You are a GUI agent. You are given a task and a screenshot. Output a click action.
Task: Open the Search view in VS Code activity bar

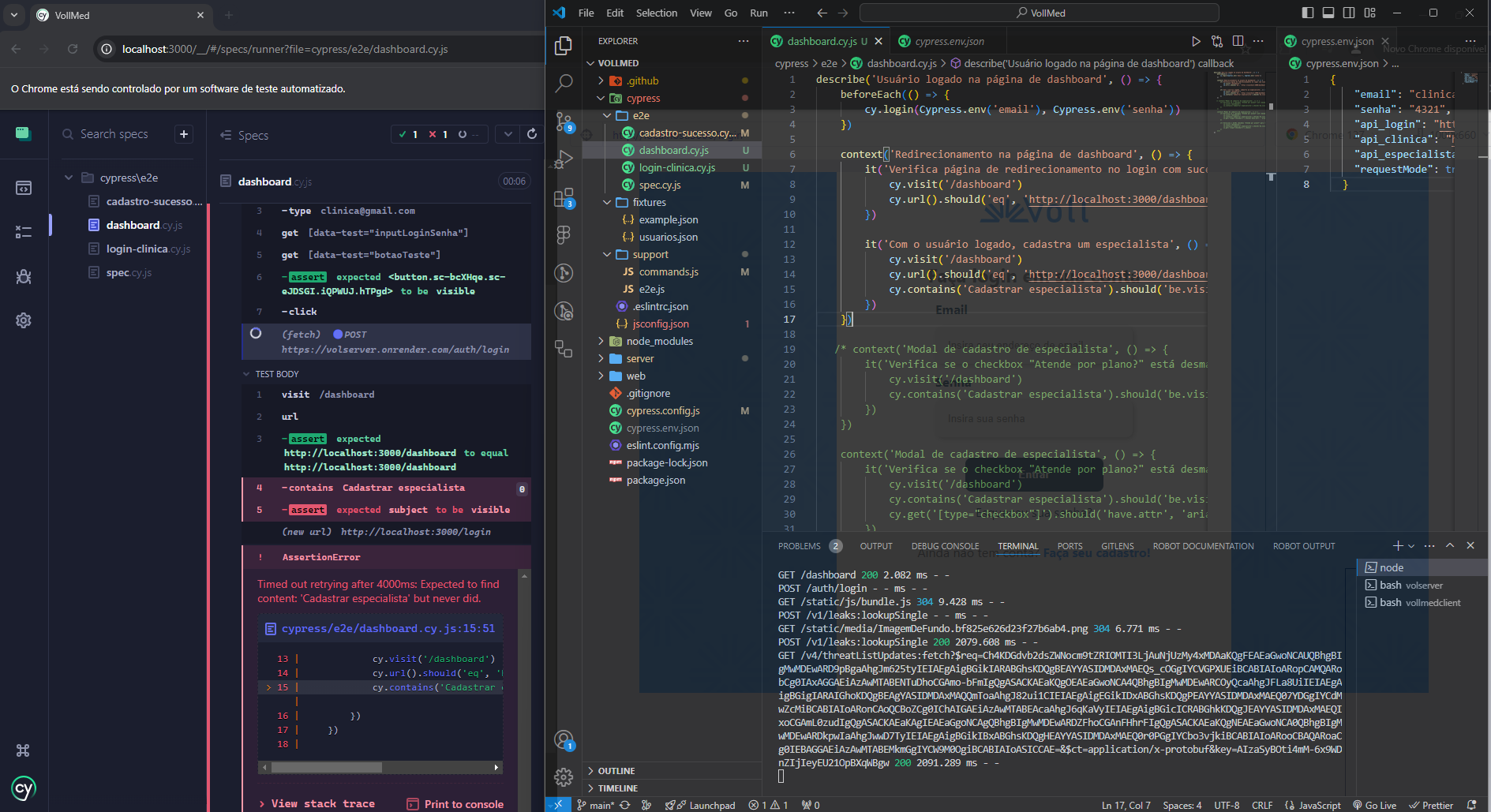(564, 82)
